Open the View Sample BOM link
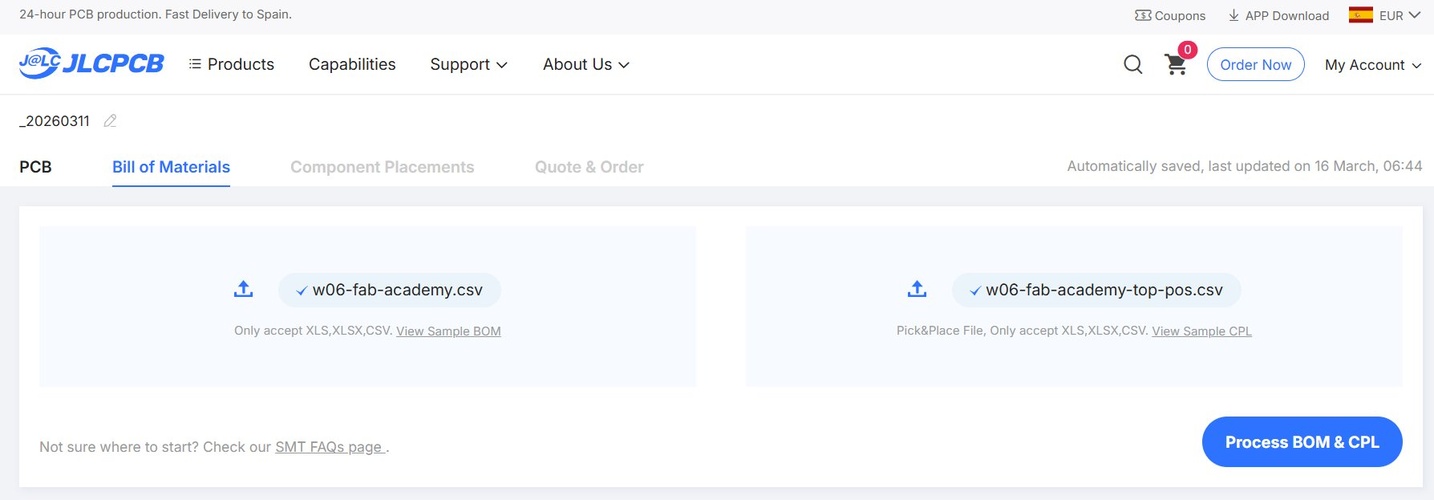The image size is (1434, 500). coord(448,331)
